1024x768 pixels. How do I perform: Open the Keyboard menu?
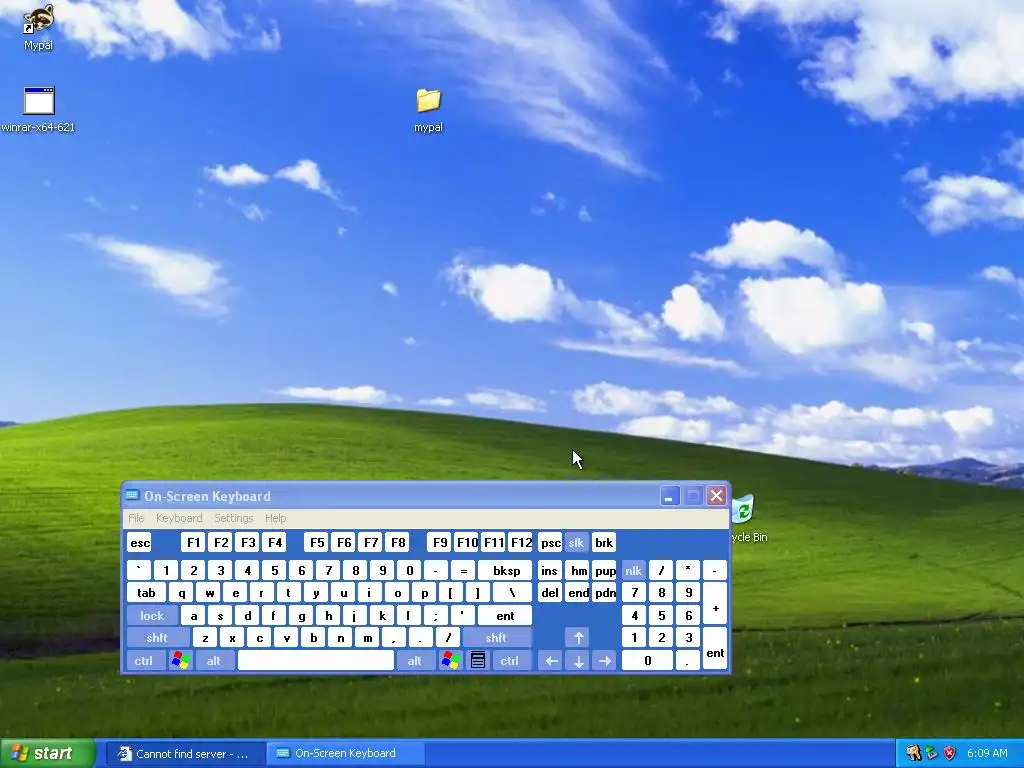coord(179,518)
